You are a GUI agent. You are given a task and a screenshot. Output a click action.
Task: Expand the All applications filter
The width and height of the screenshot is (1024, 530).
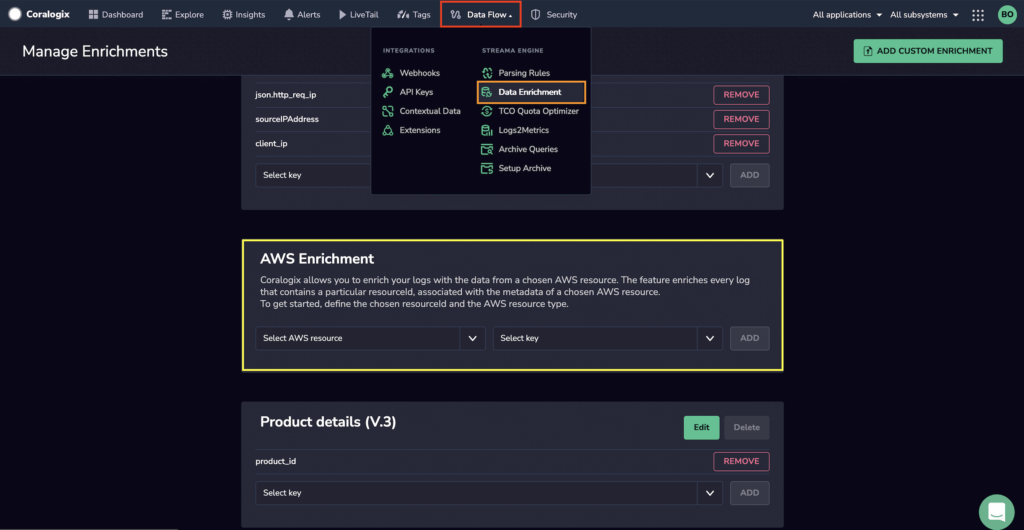[847, 14]
